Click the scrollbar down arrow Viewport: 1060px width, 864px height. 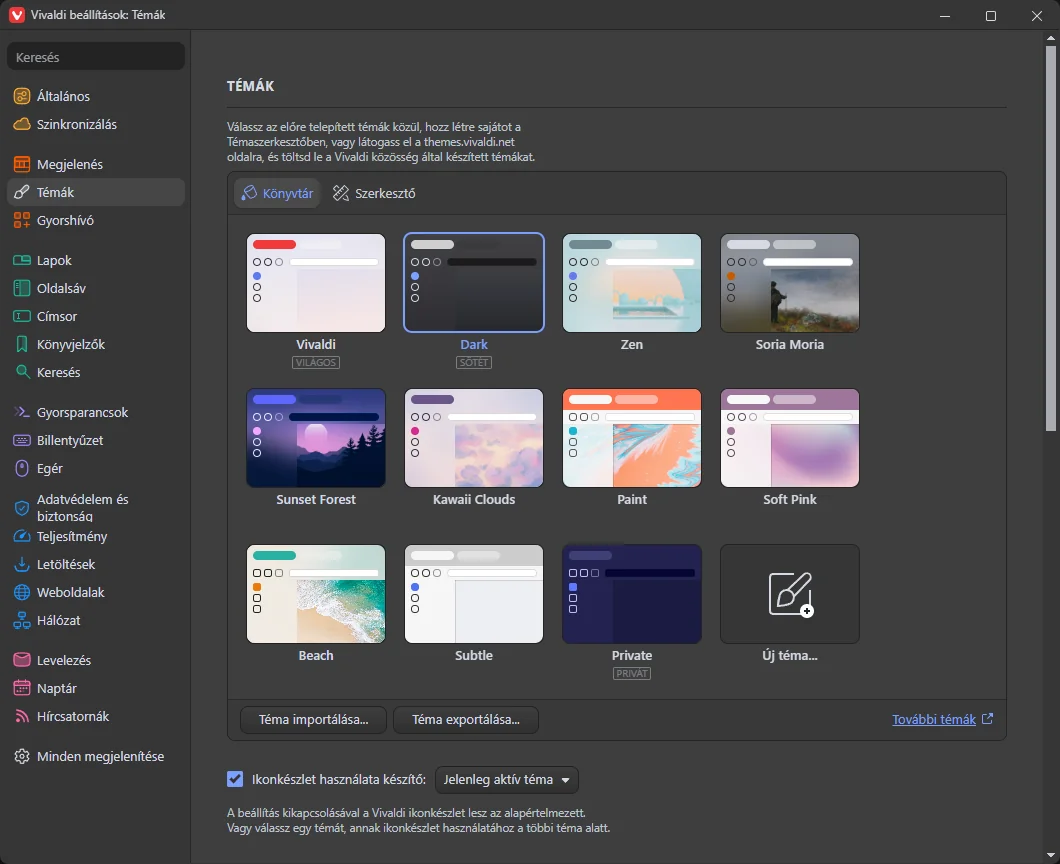[x=1050, y=855]
